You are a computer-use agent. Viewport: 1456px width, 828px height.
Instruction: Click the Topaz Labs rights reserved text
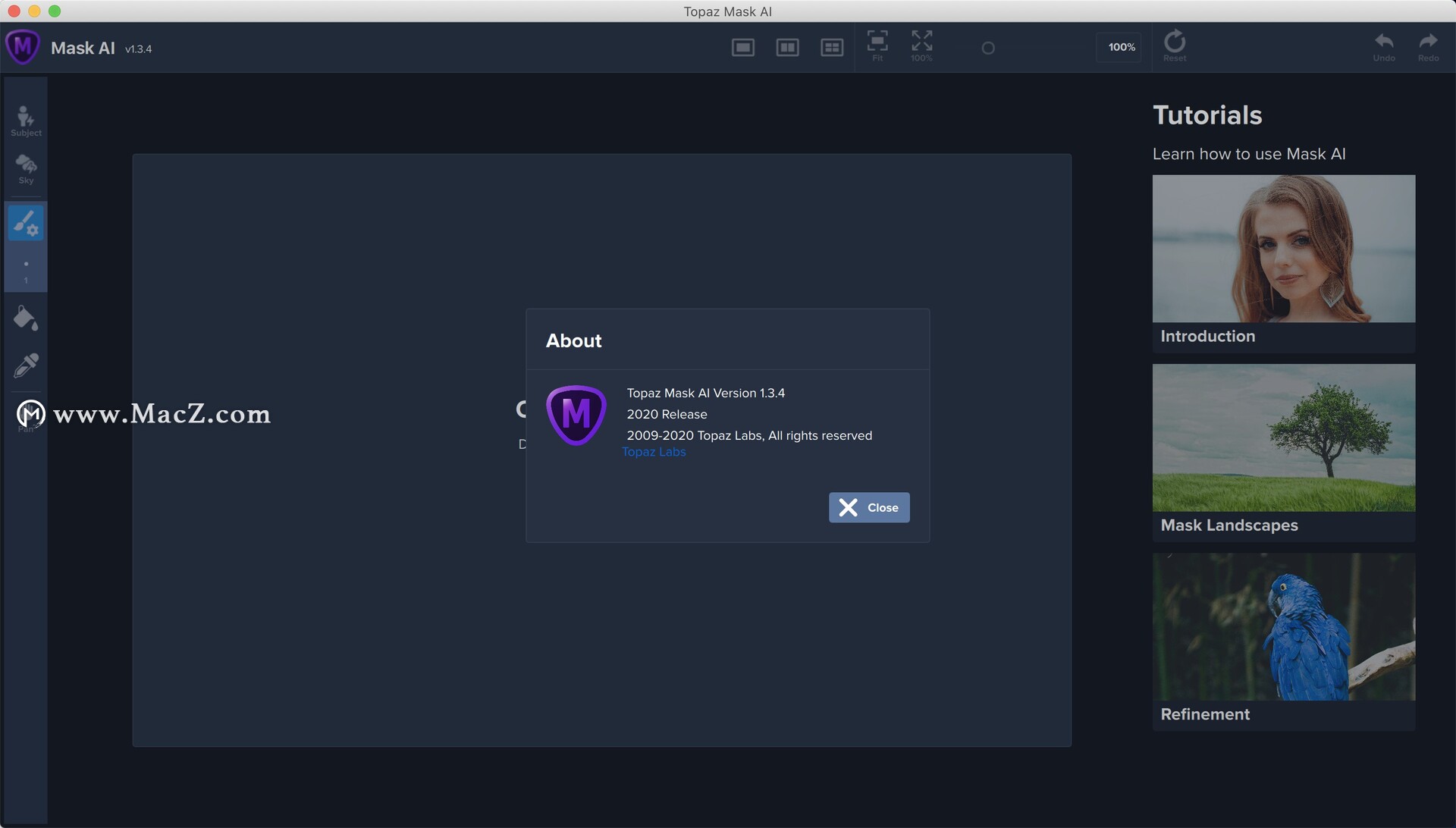click(749, 435)
